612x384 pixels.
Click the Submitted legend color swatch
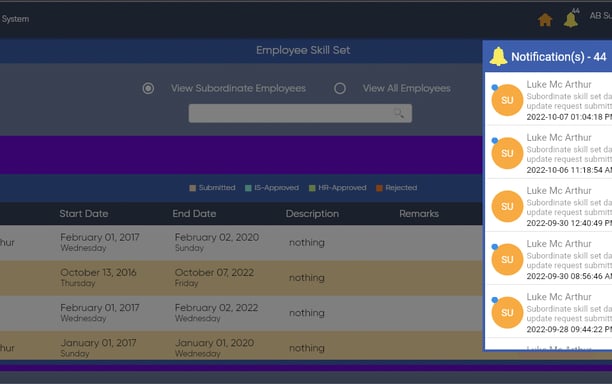pyautogui.click(x=192, y=188)
